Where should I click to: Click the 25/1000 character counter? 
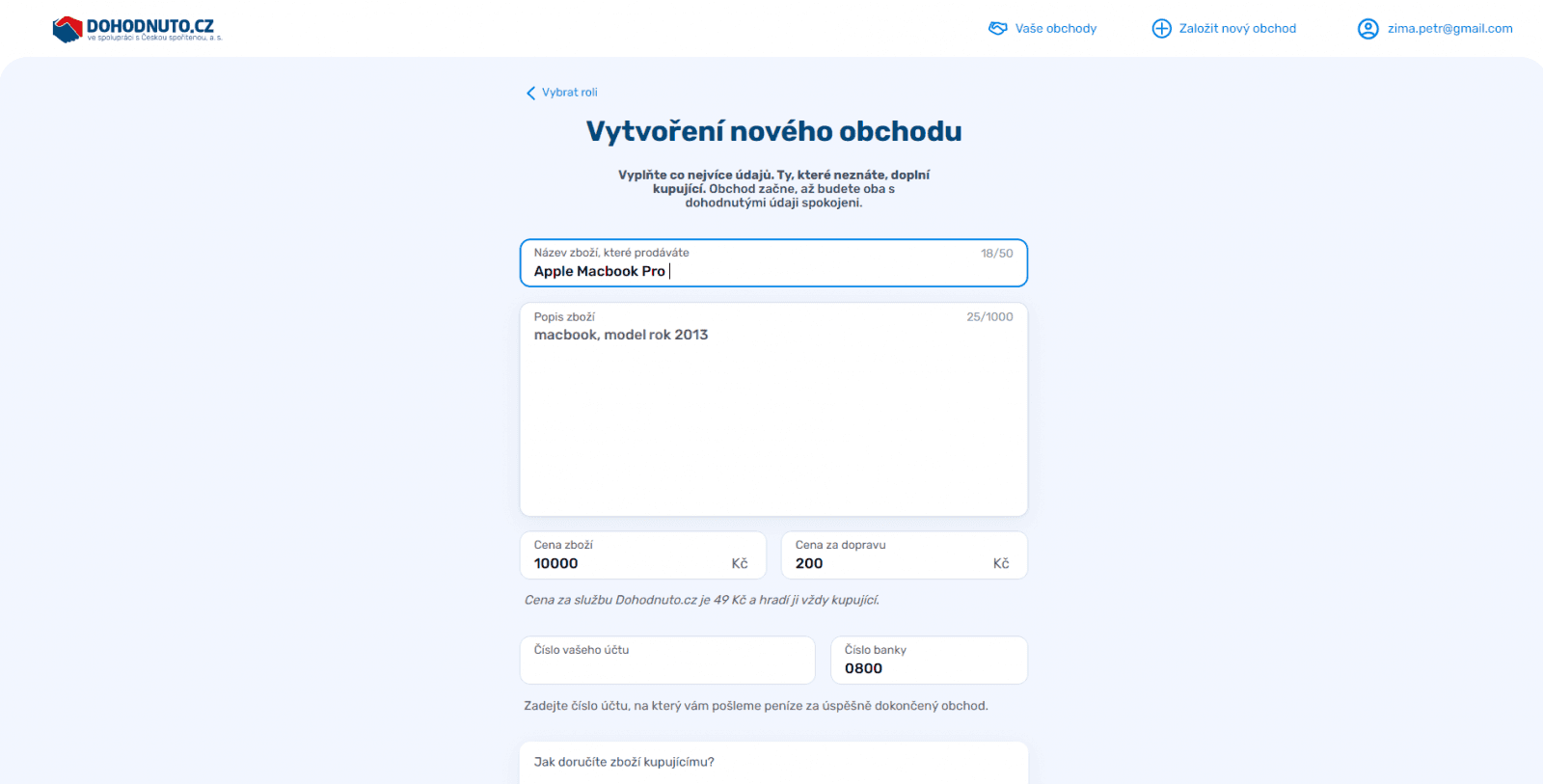[989, 317]
